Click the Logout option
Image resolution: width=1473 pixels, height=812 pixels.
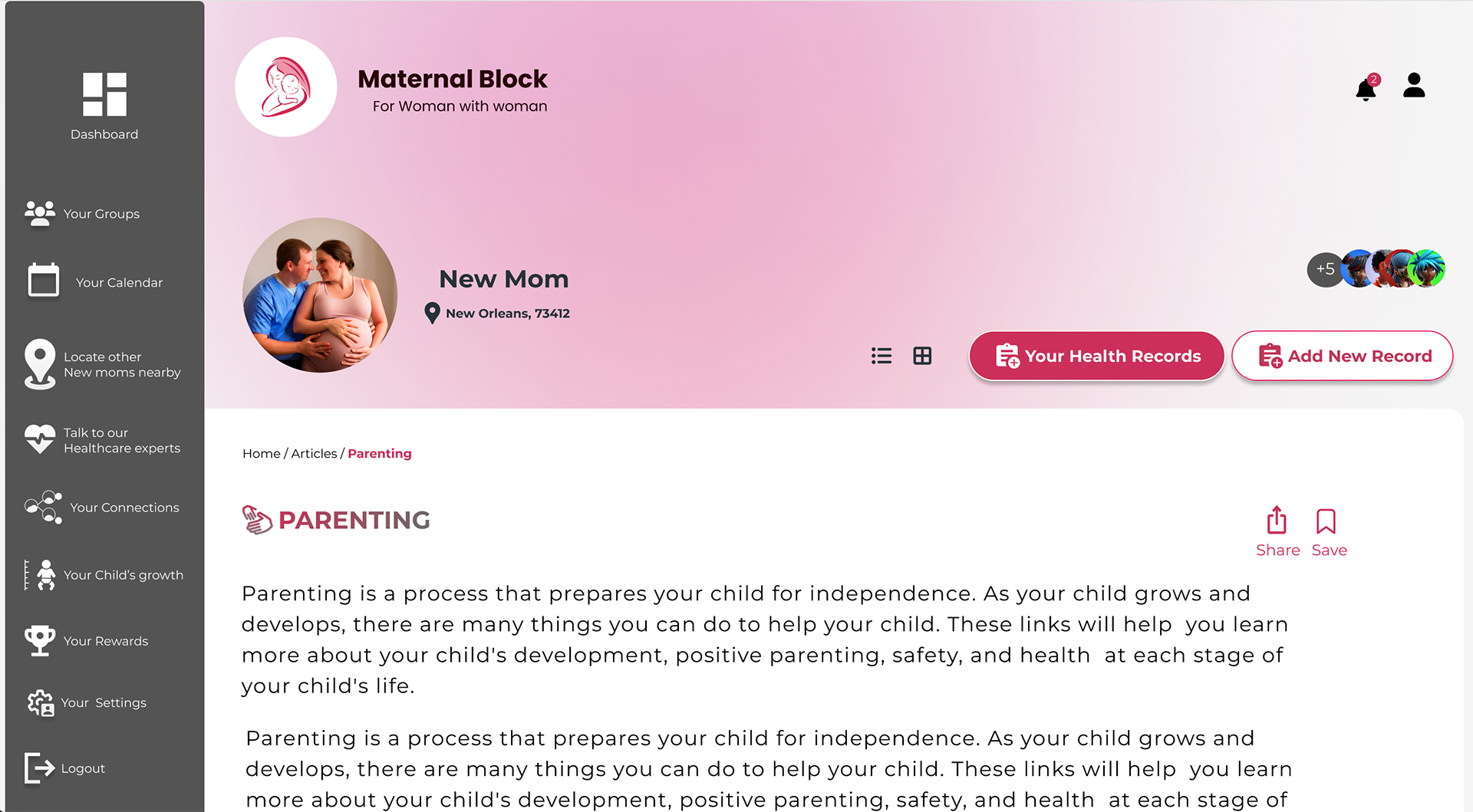tap(64, 768)
